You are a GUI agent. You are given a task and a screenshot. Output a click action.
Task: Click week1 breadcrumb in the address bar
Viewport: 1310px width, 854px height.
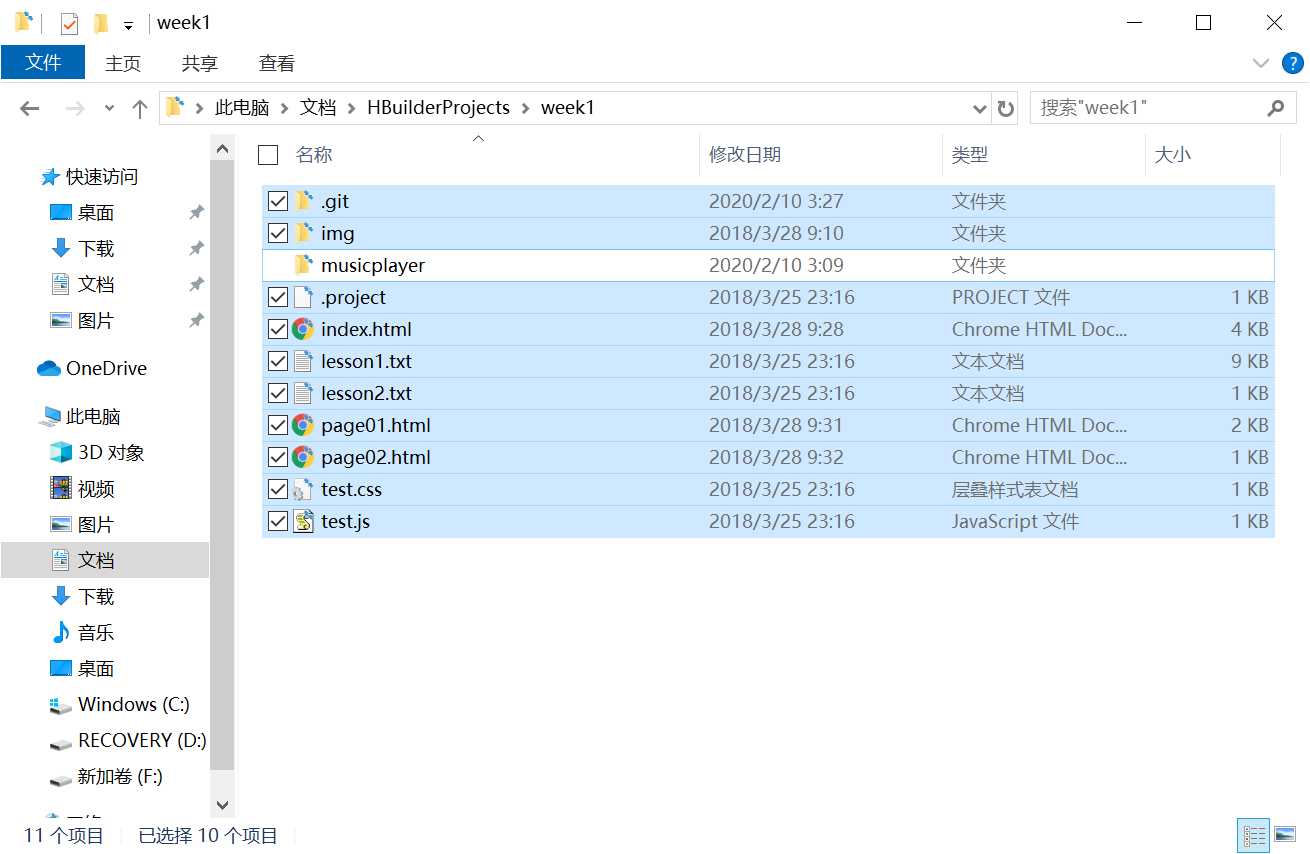coord(568,108)
